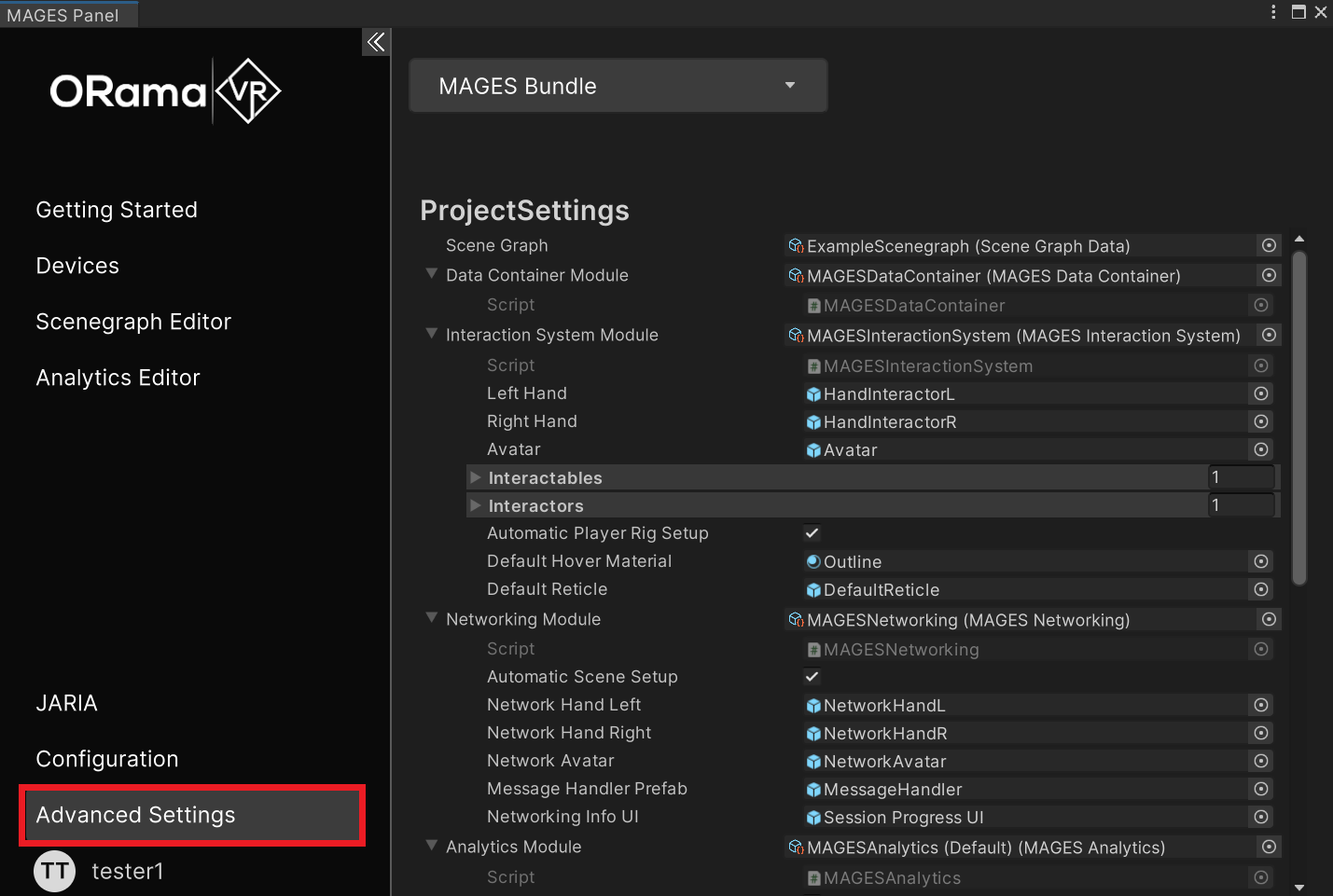Image resolution: width=1333 pixels, height=896 pixels.
Task: Open object picker for Avatar field
Action: 1261,449
